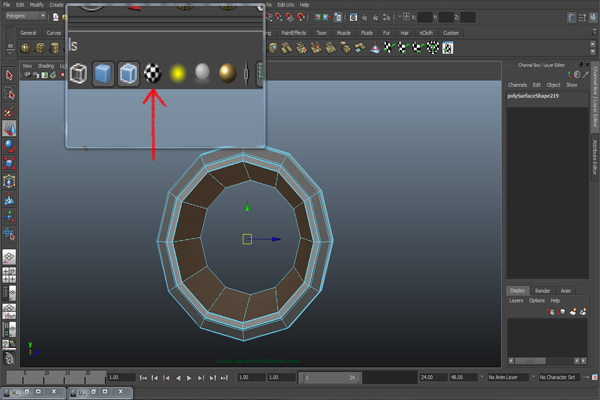Click the textured checker sphere icon

click(152, 73)
